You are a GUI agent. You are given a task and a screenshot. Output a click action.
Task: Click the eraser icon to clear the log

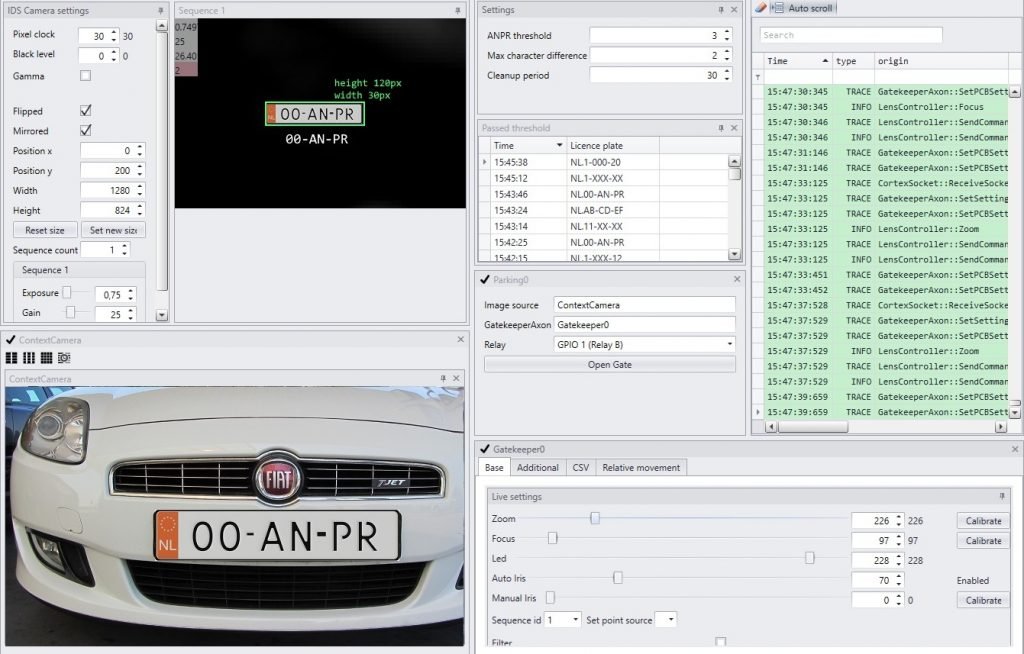pos(760,8)
